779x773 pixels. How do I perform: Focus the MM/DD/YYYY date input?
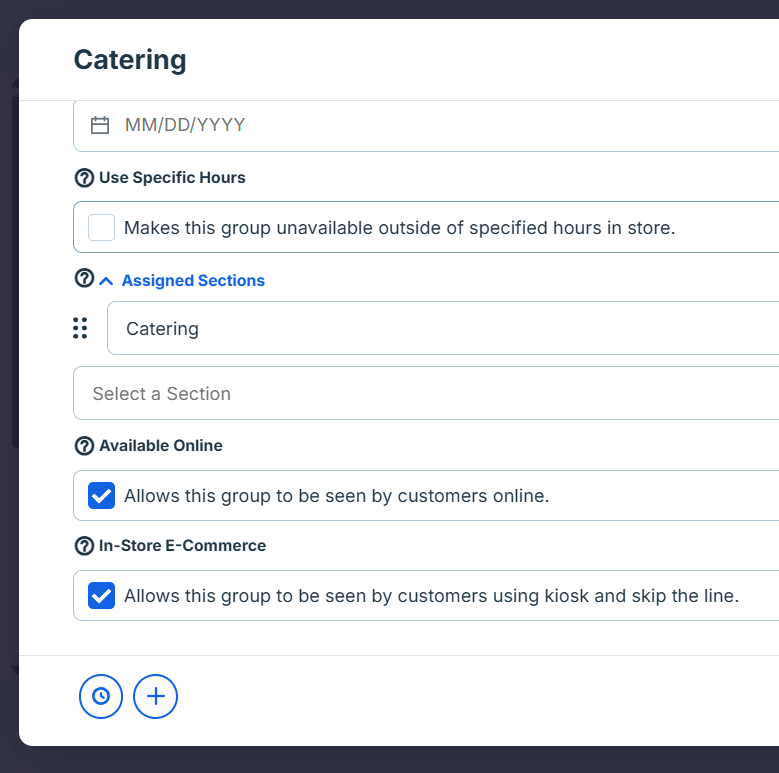[x=440, y=125]
